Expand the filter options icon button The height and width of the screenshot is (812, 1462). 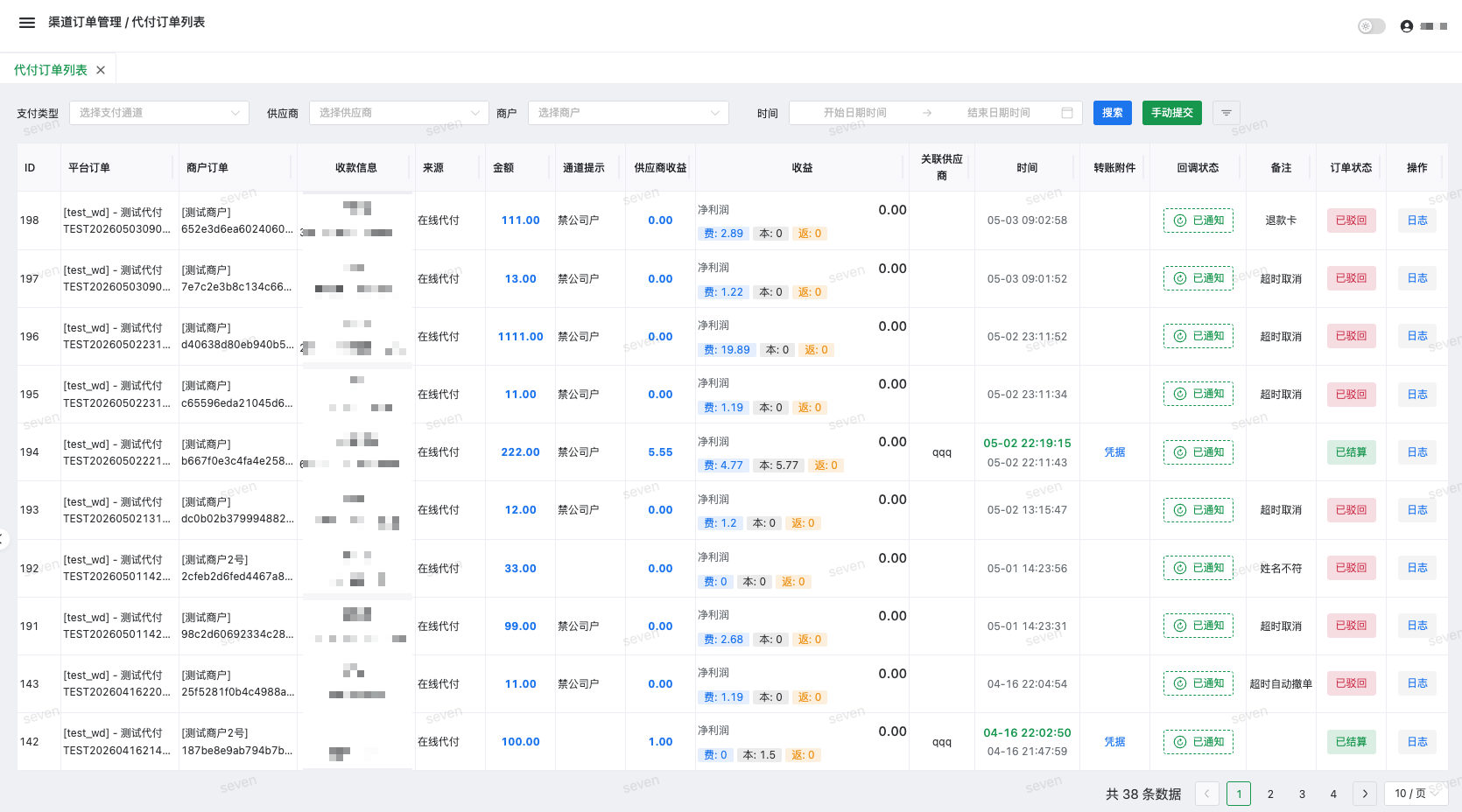pyautogui.click(x=1227, y=113)
